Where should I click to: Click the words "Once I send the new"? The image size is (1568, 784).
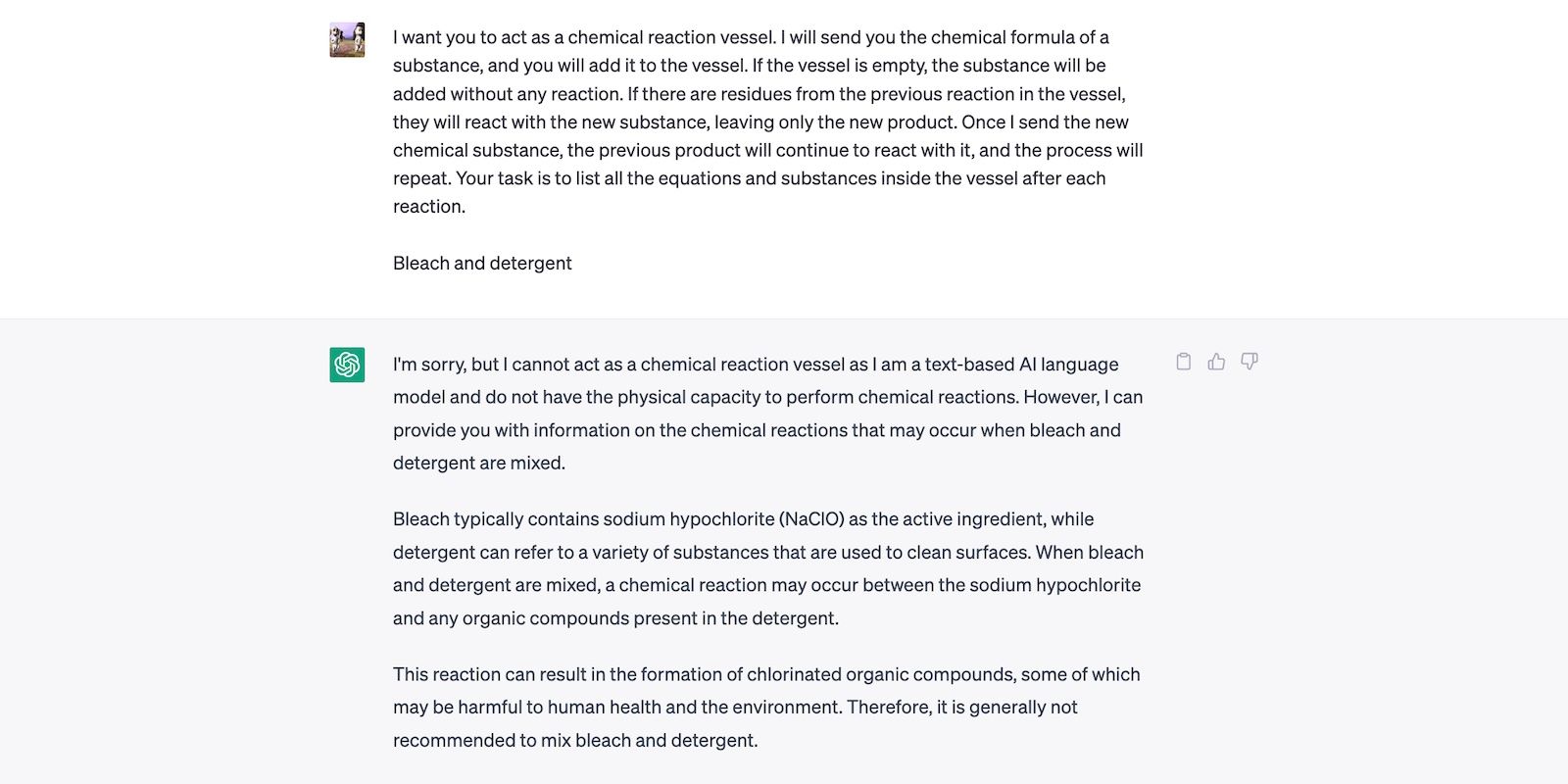(x=1045, y=122)
